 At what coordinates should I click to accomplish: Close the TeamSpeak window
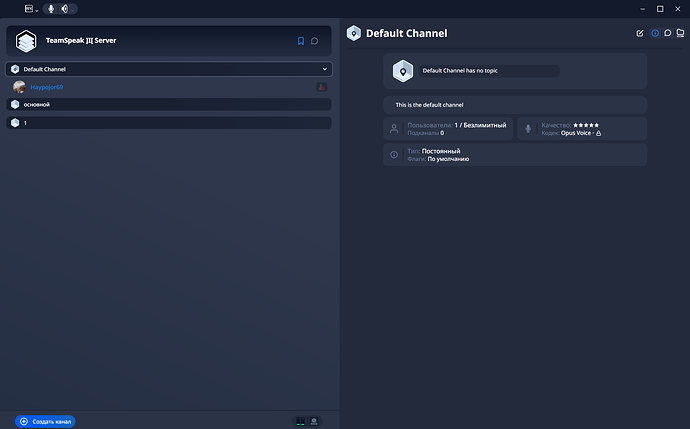pyautogui.click(x=678, y=9)
